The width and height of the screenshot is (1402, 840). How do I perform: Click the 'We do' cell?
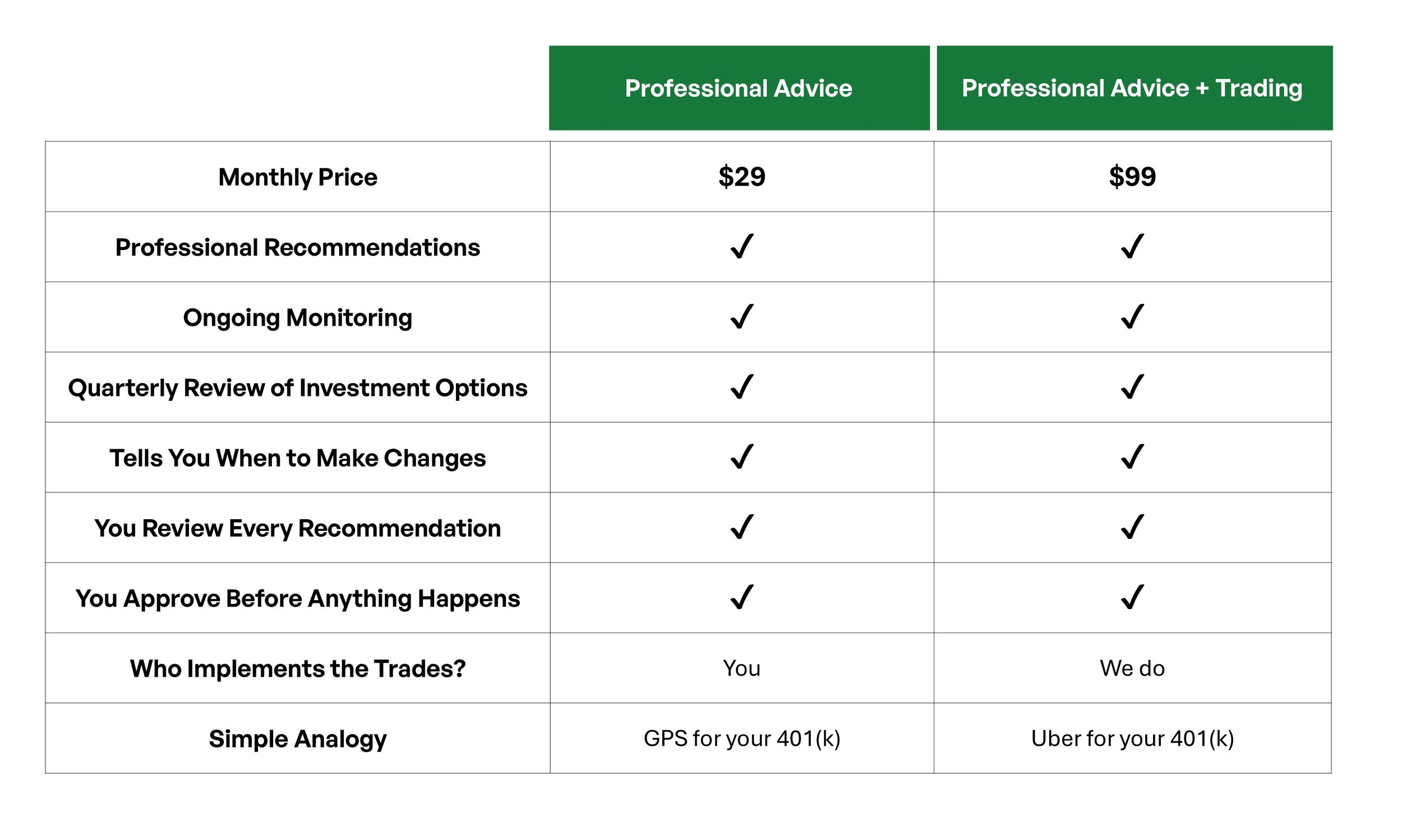pyautogui.click(x=1132, y=668)
